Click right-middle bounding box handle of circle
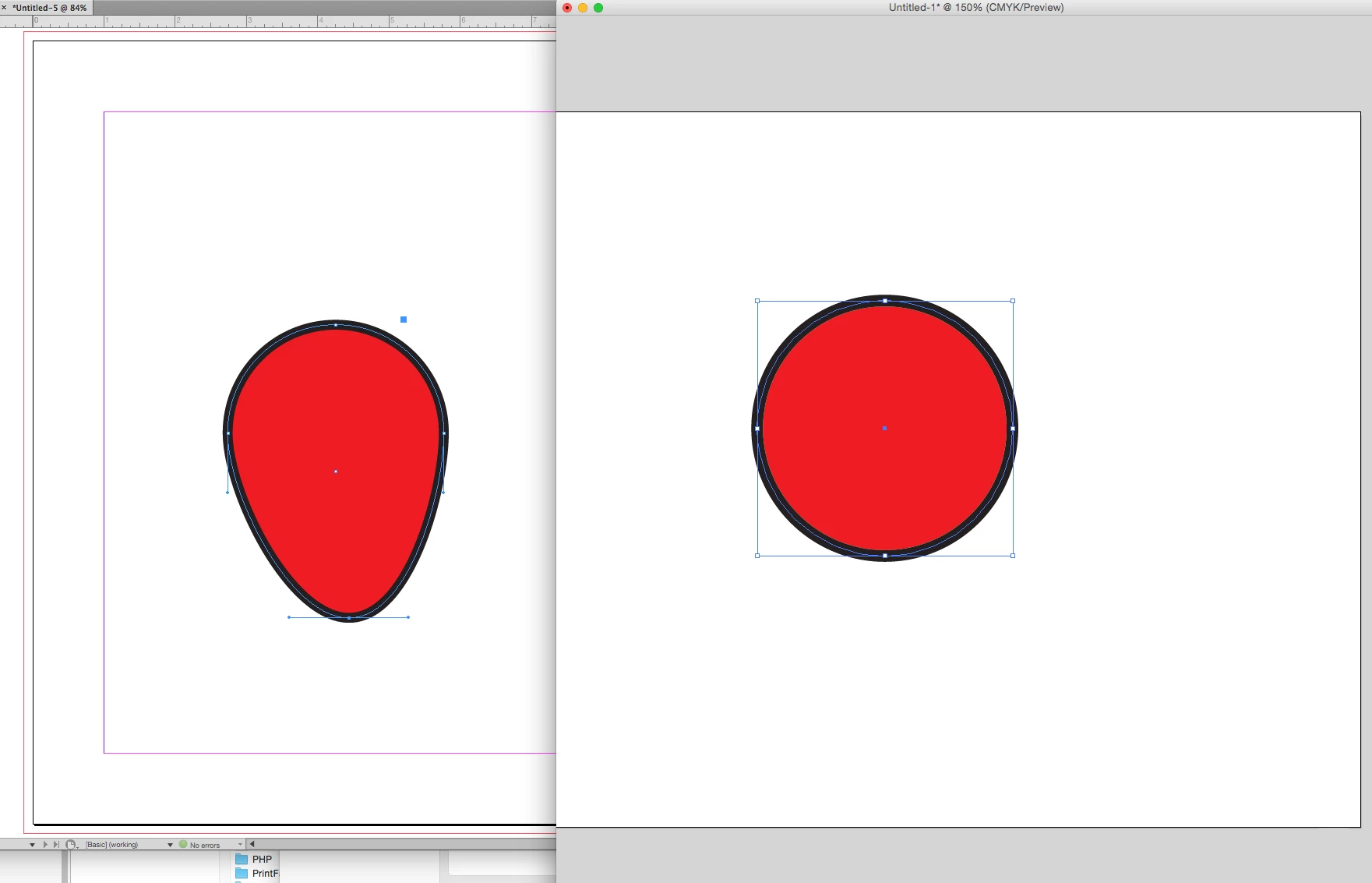This screenshot has height=883, width=1372. tap(1013, 429)
